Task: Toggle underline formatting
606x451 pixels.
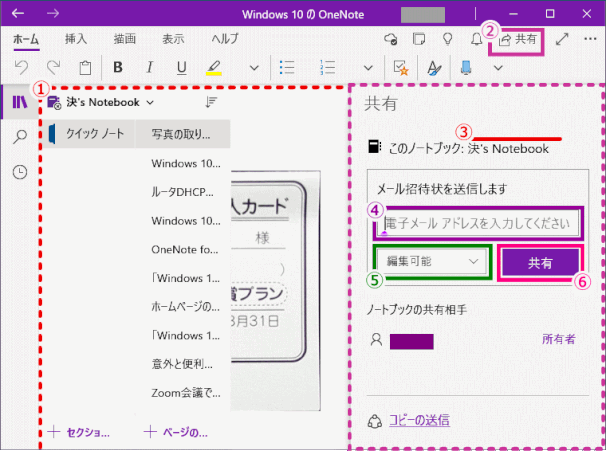Action: 181,68
